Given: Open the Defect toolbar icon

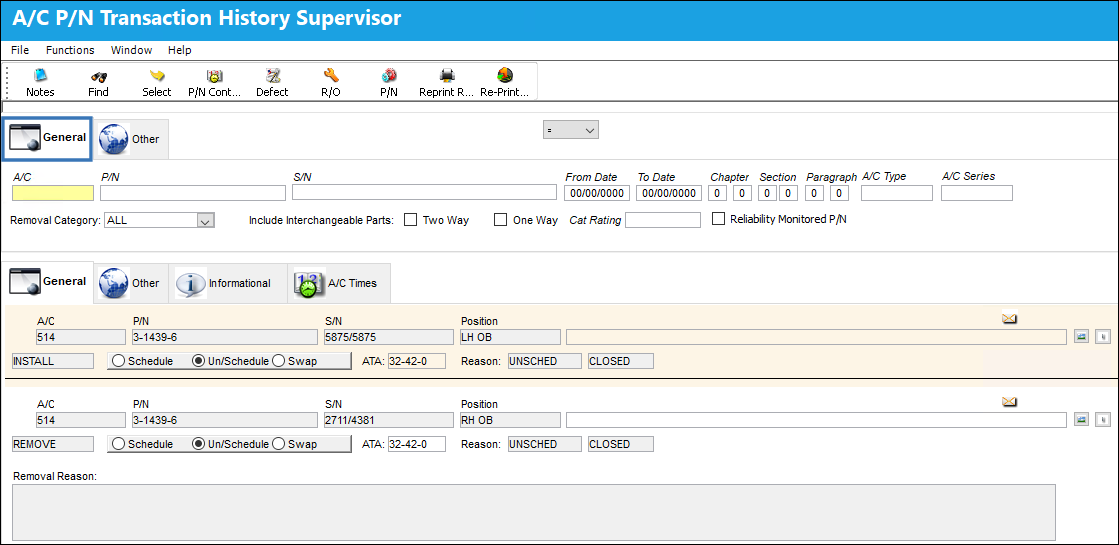Looking at the screenshot, I should (272, 76).
